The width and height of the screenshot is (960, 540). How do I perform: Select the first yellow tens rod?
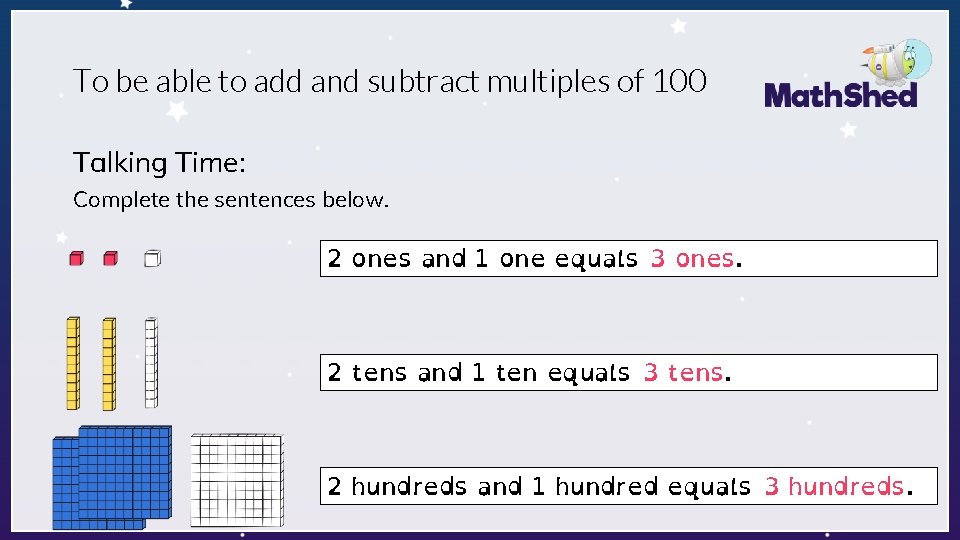73,363
